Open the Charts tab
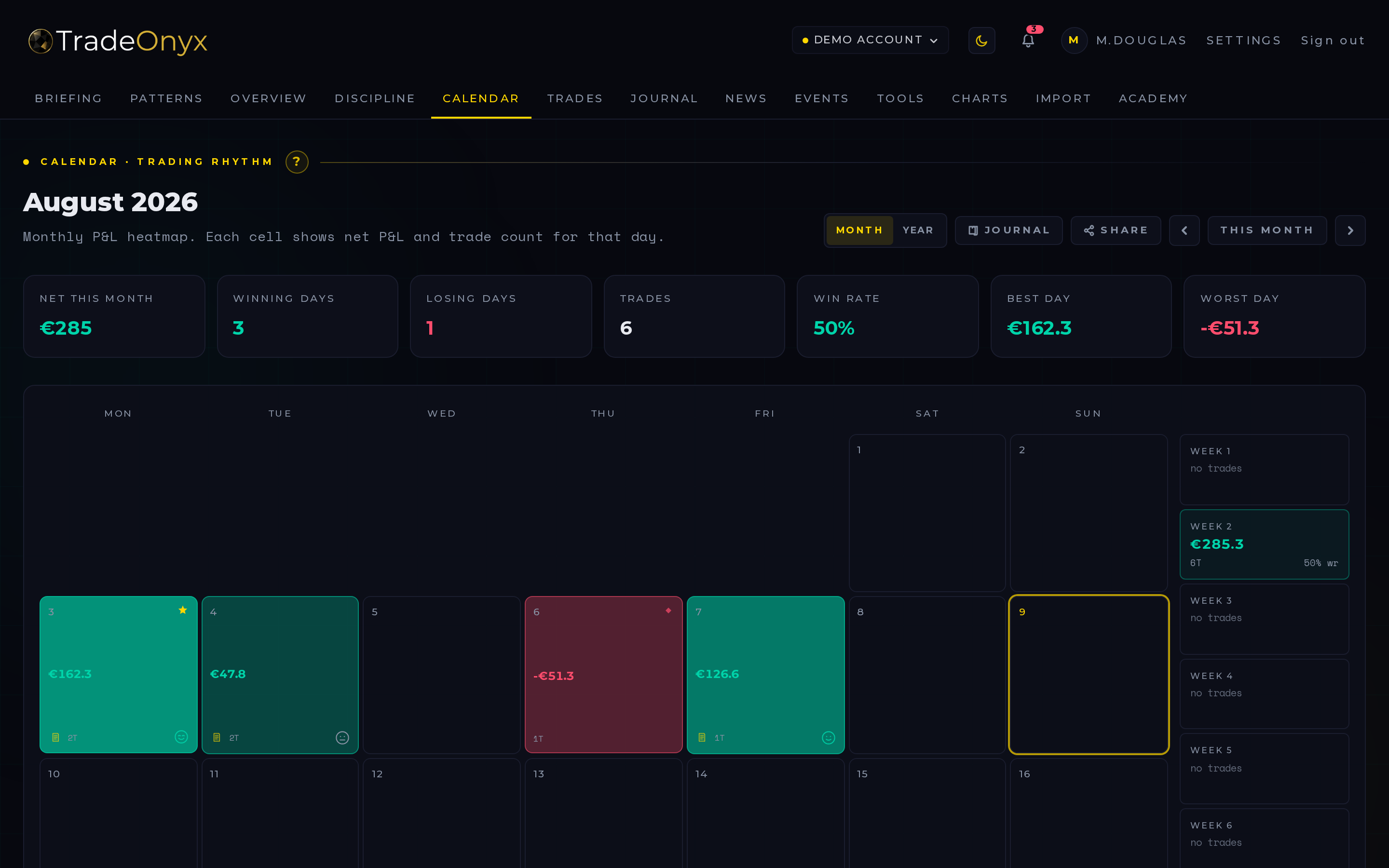This screenshot has height=868, width=1389. [980, 99]
